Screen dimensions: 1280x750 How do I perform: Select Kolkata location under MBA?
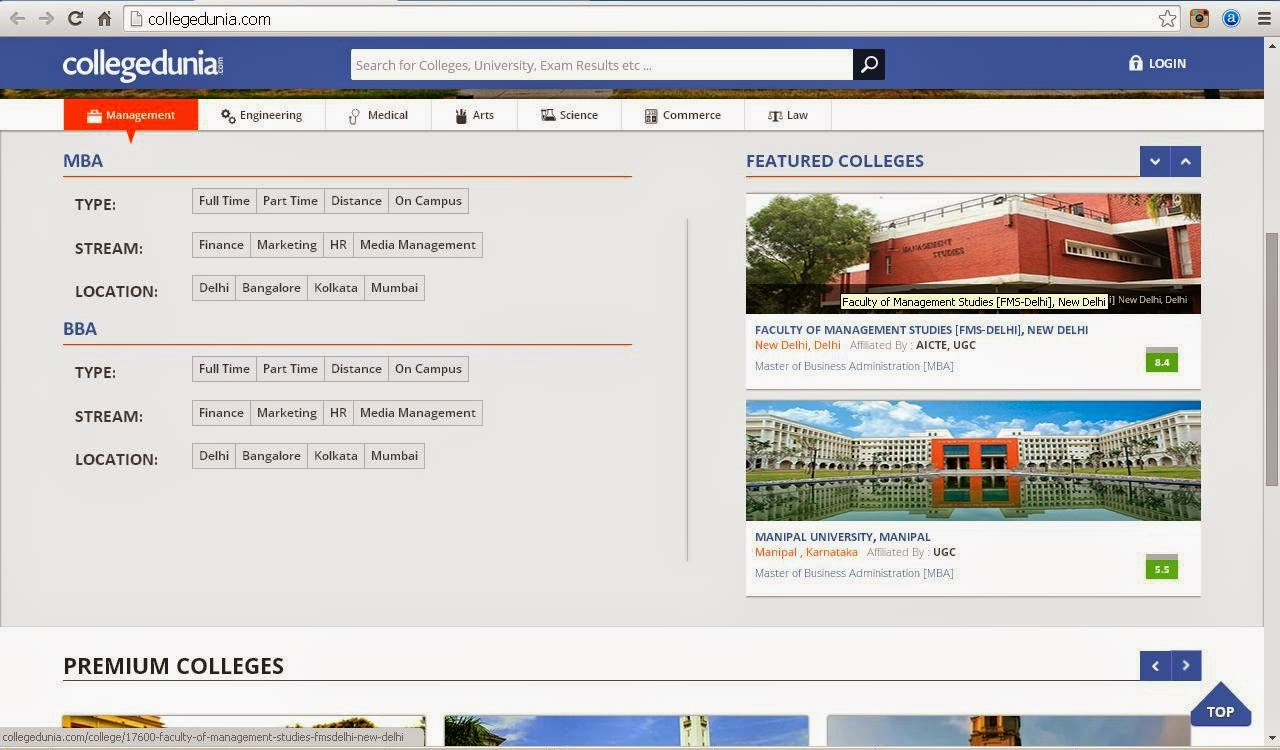pos(336,288)
